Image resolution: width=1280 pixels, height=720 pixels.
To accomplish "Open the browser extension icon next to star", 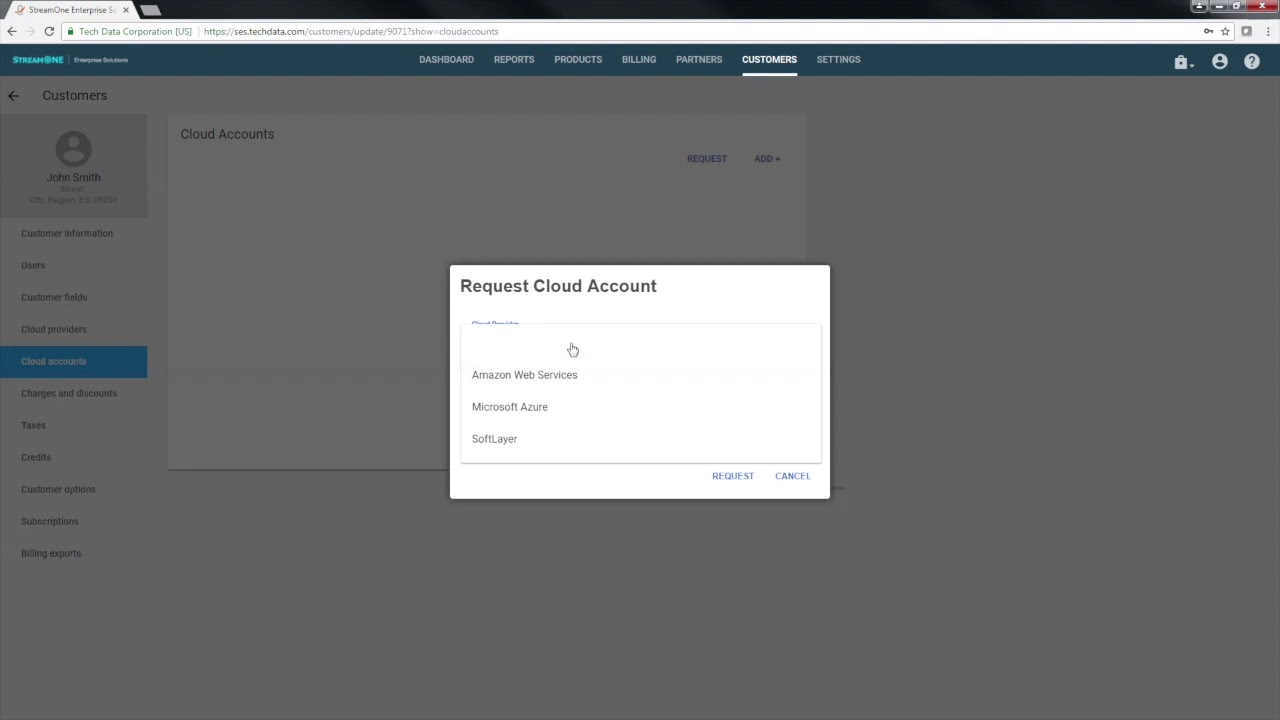I will (x=1246, y=32).
